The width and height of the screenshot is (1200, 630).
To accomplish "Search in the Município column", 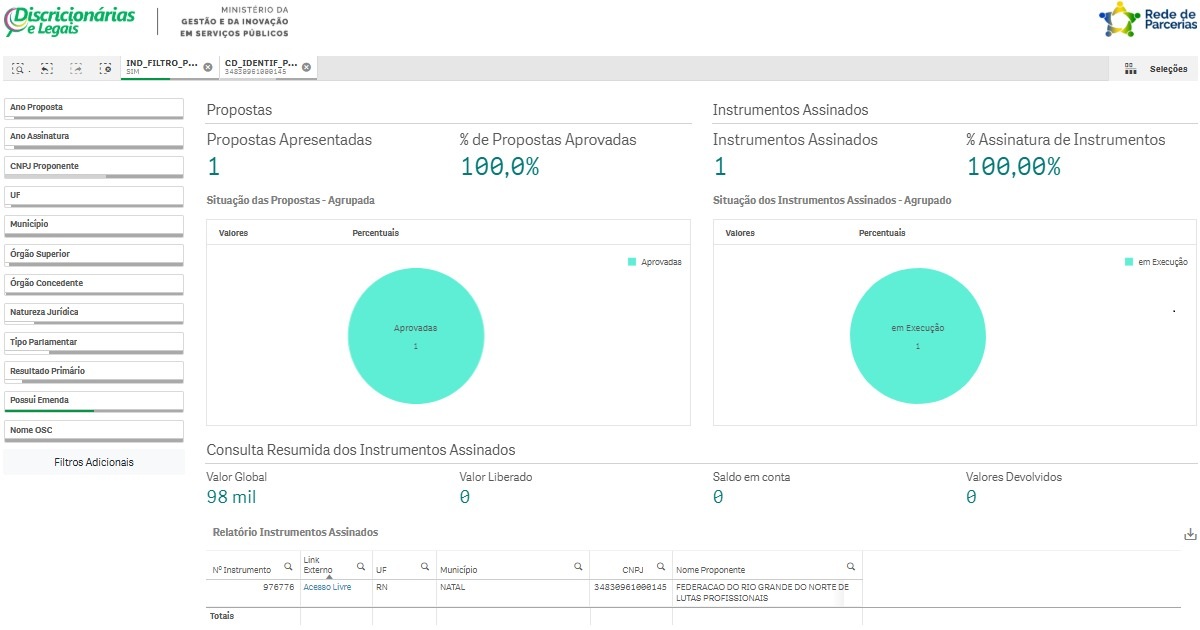I will (578, 567).
